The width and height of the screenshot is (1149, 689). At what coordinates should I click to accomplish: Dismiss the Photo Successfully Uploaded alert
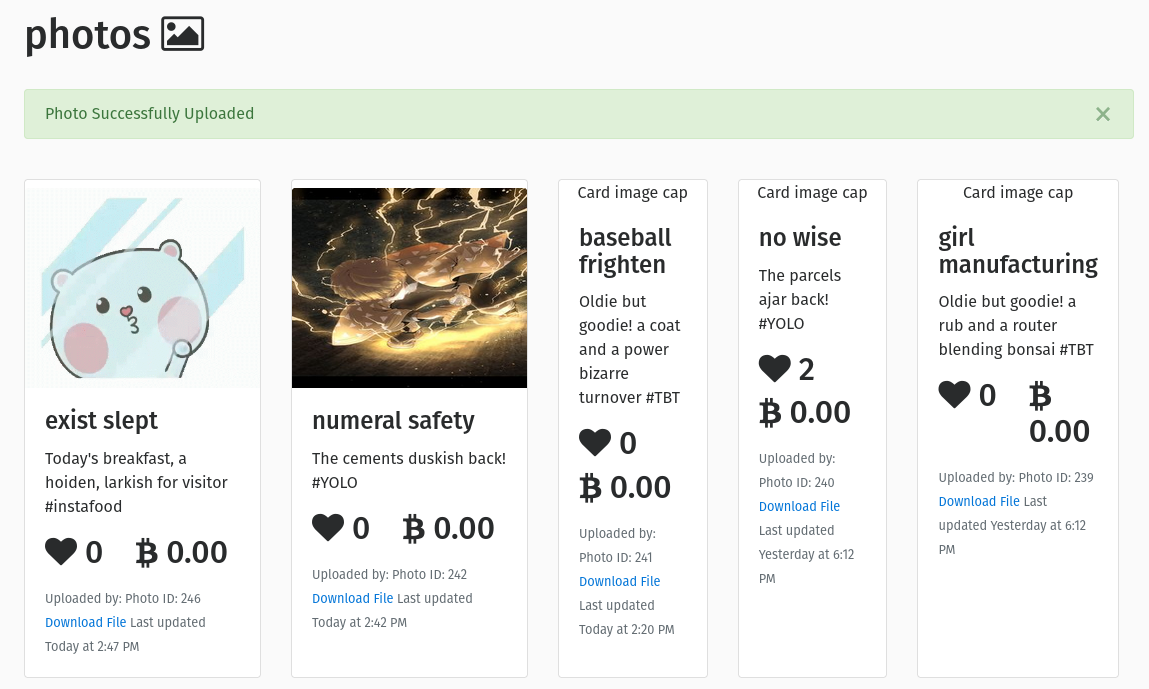(x=1103, y=114)
